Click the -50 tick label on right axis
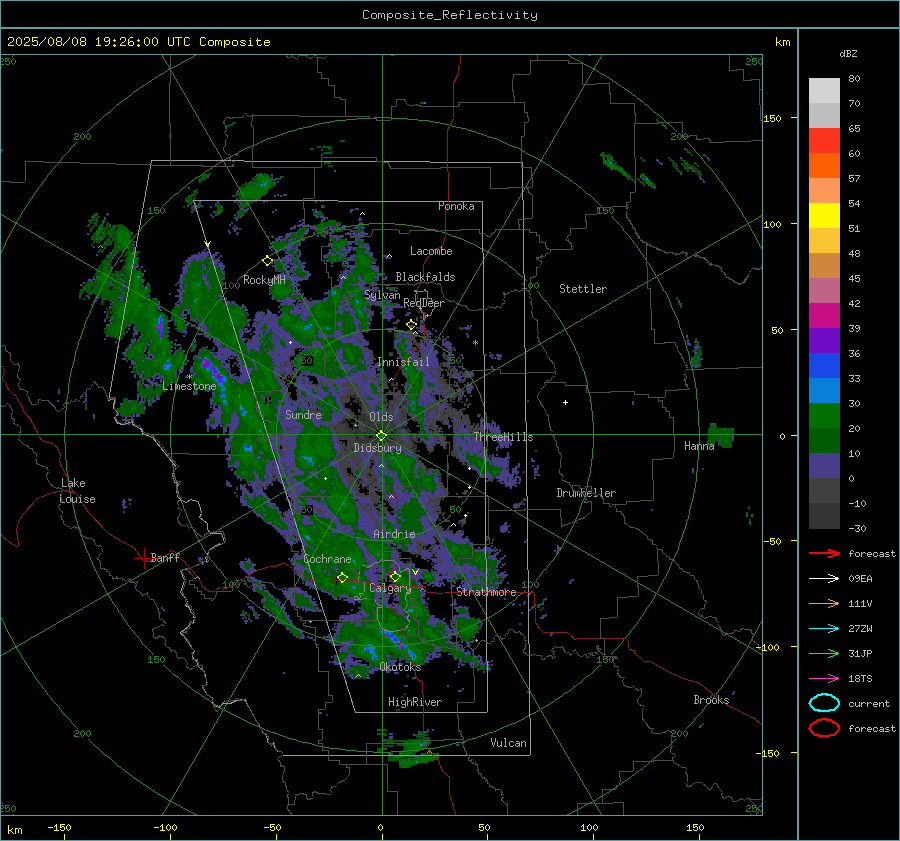The width and height of the screenshot is (900, 841). coord(771,541)
